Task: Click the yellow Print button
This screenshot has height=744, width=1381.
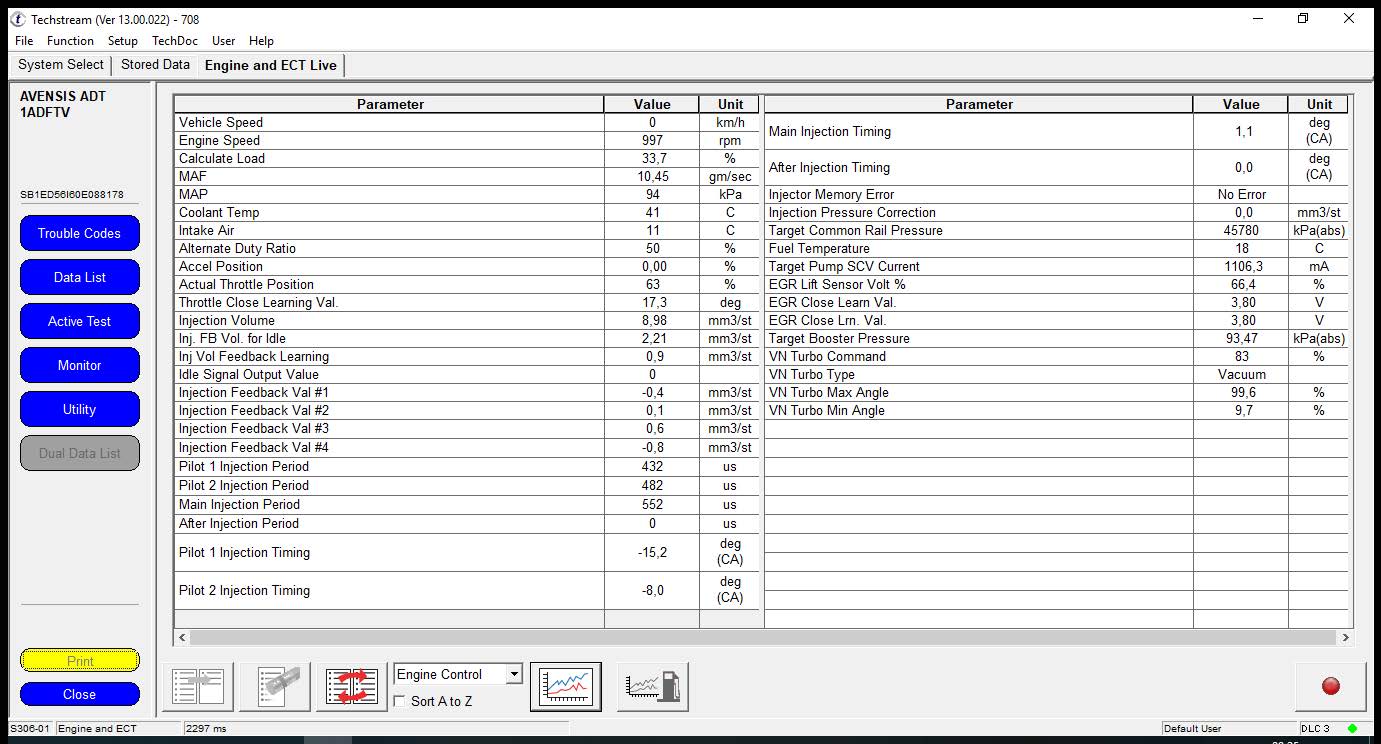Action: (79, 660)
